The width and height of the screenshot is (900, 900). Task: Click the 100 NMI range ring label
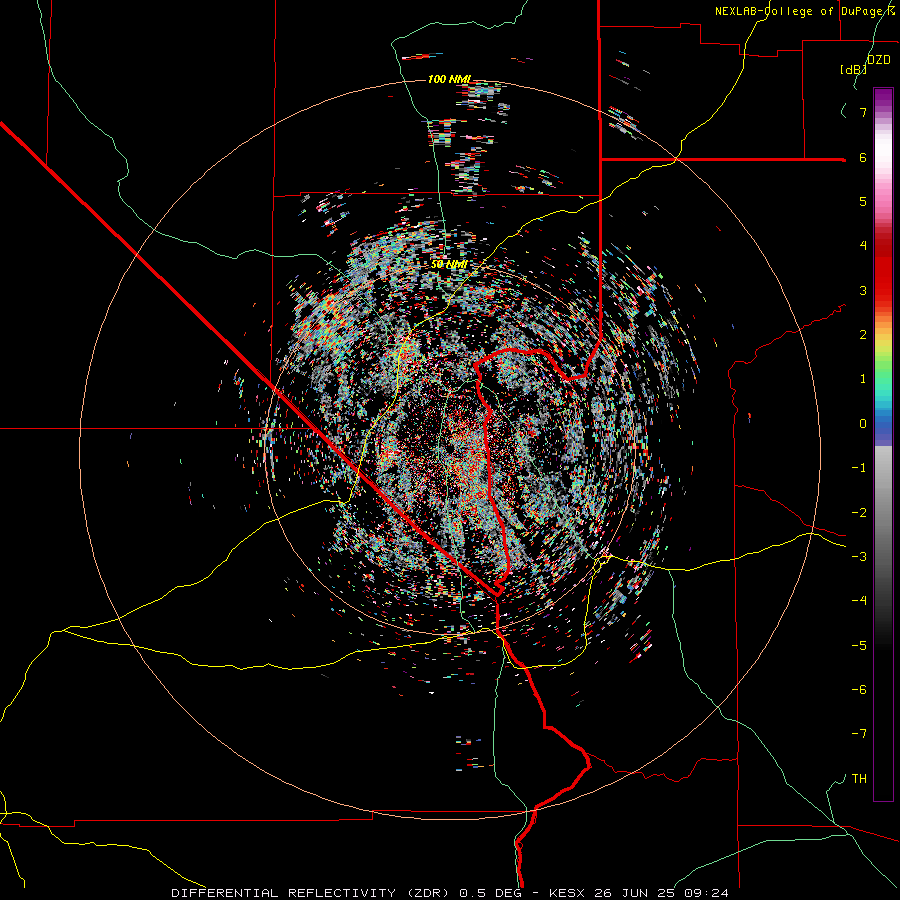[449, 79]
